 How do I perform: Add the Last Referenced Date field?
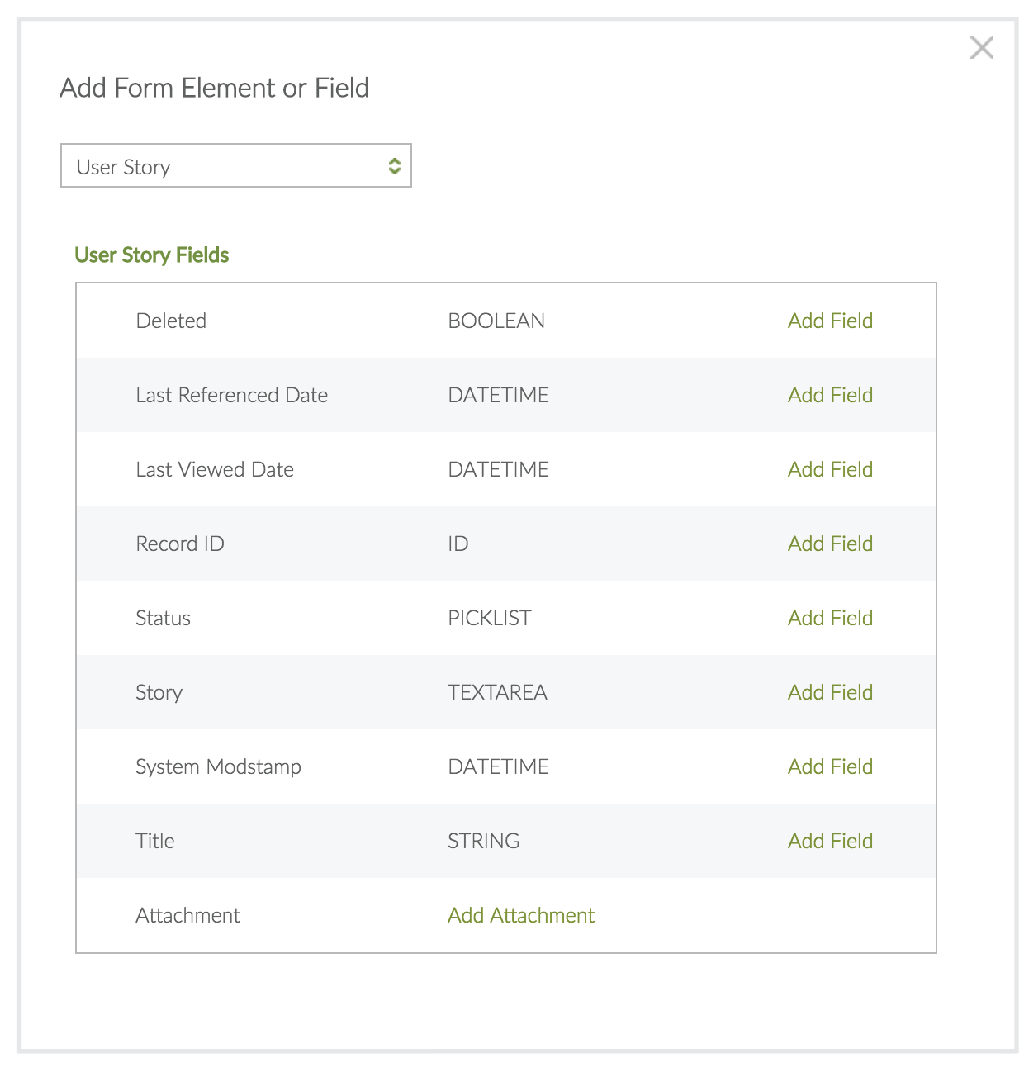click(x=830, y=395)
